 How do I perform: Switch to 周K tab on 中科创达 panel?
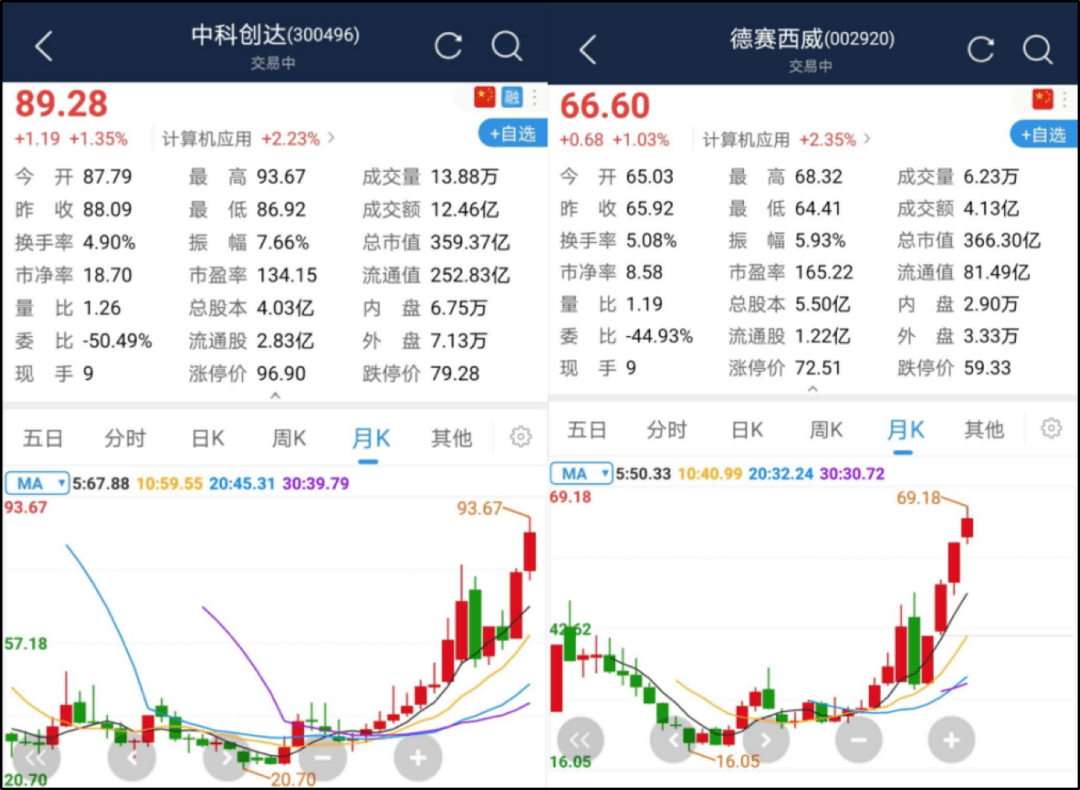[289, 438]
